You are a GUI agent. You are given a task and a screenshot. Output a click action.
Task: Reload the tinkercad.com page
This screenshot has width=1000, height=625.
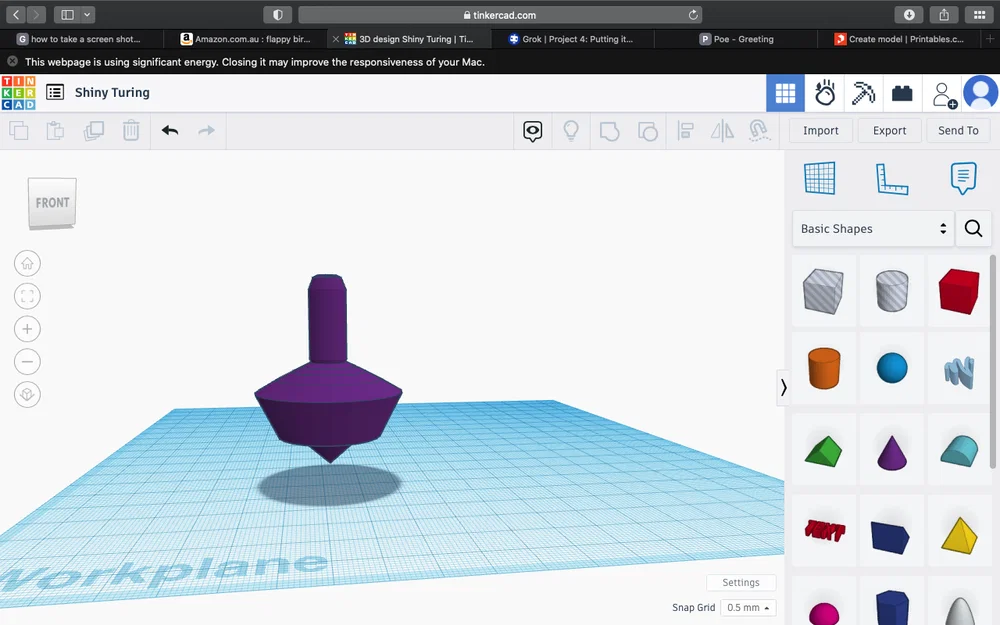[x=693, y=15]
